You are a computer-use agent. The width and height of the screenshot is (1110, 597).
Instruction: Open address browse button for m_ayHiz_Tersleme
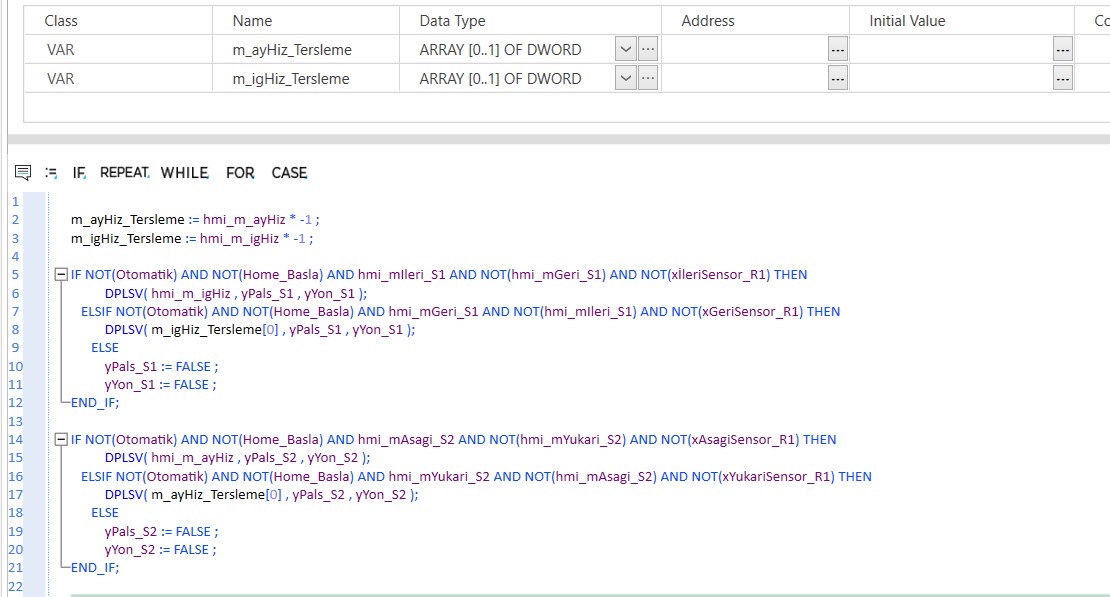[837, 50]
